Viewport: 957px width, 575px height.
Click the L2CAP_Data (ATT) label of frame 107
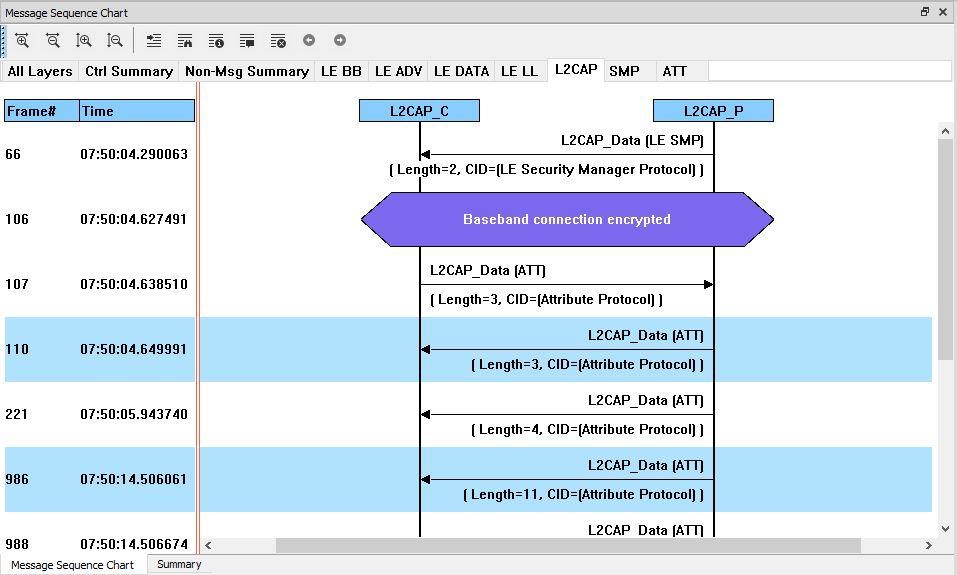pyautogui.click(x=488, y=270)
